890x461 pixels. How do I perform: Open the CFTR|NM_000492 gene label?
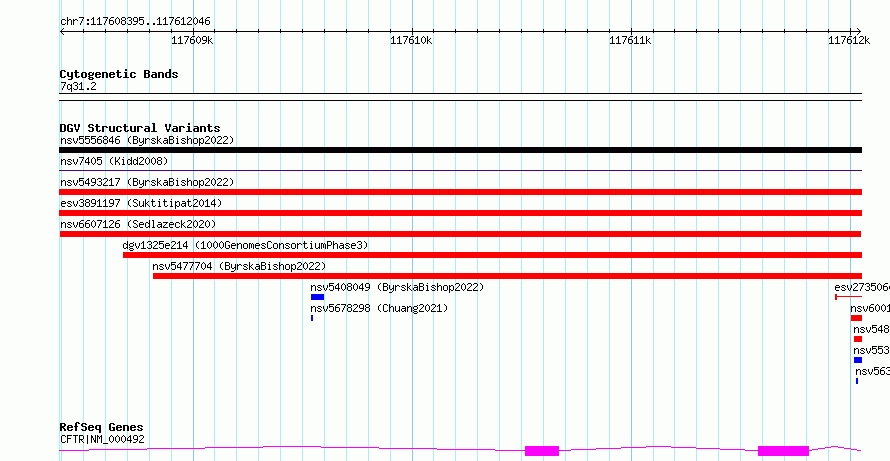102,439
